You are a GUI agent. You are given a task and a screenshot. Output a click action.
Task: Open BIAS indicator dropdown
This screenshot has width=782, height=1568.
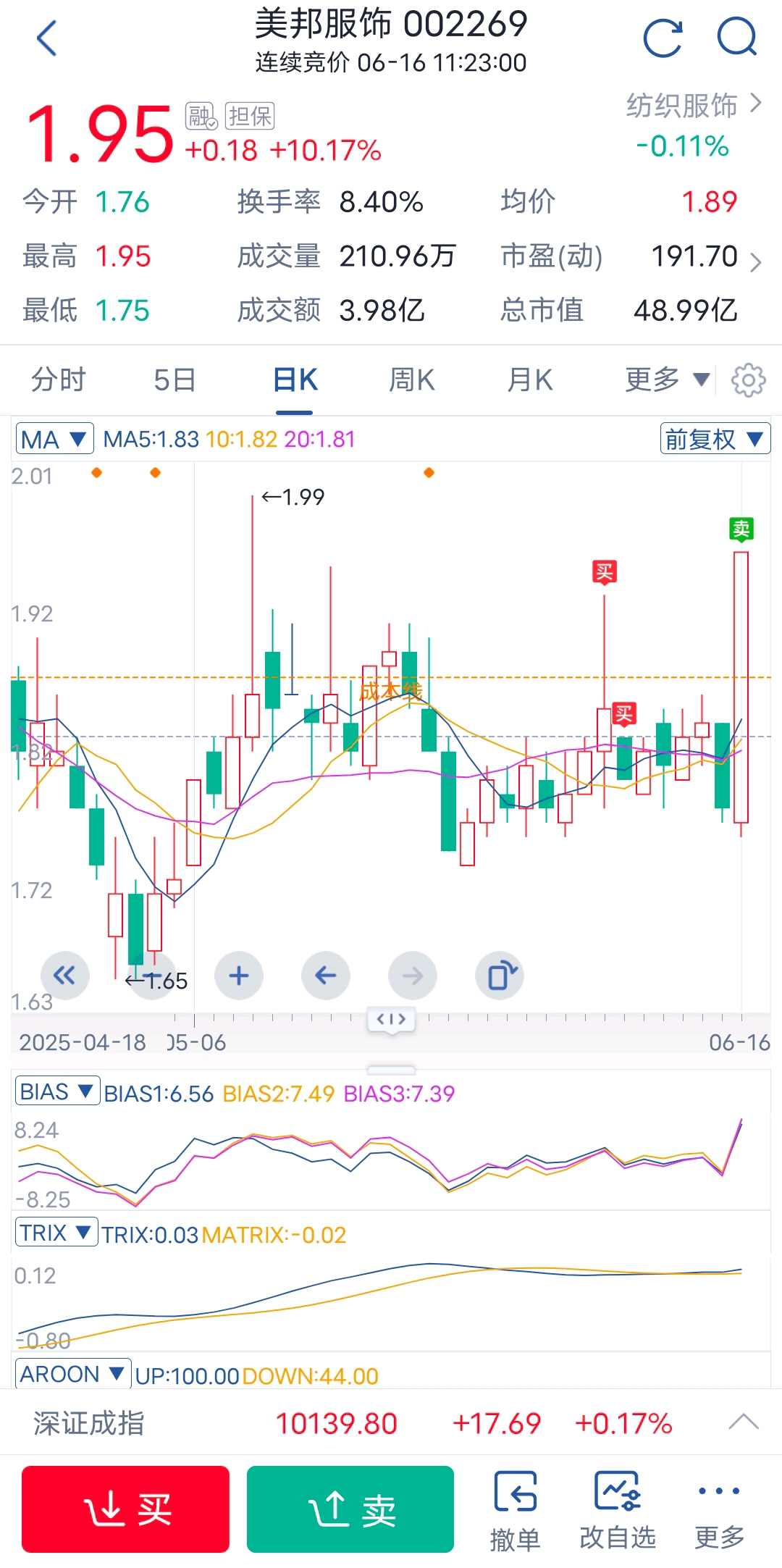[x=57, y=1091]
